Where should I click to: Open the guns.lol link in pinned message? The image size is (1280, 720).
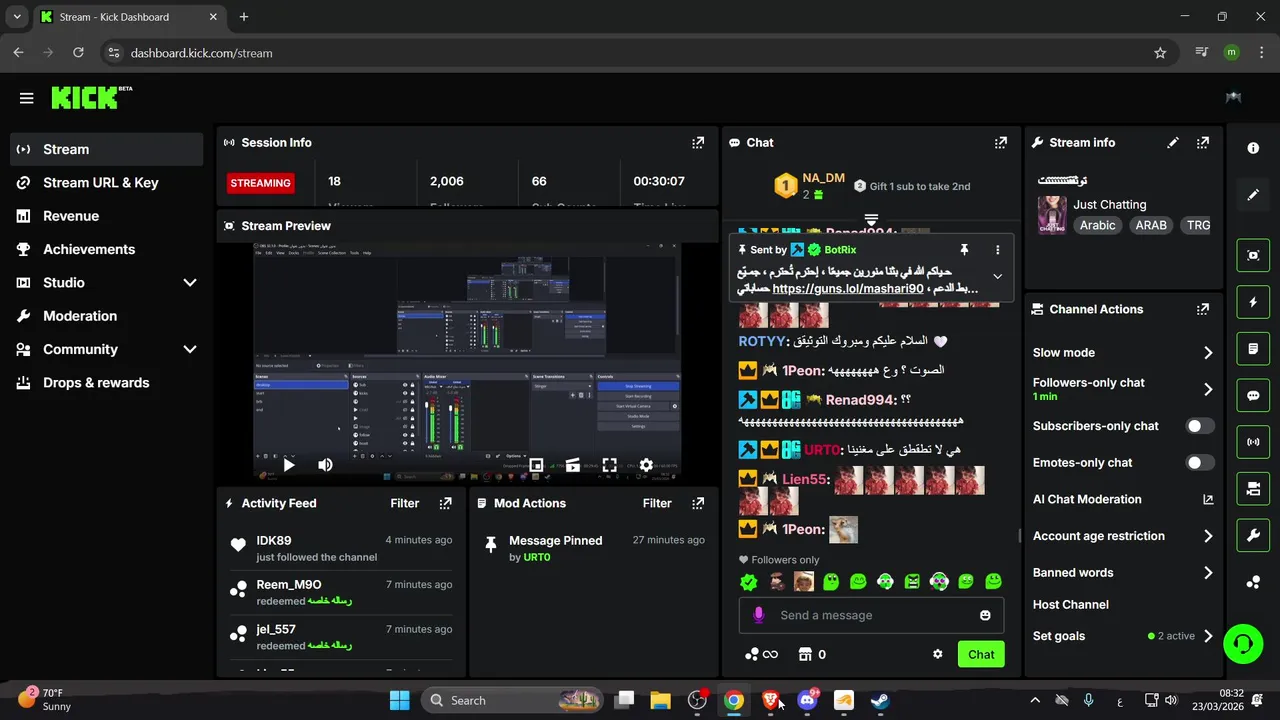[848, 289]
